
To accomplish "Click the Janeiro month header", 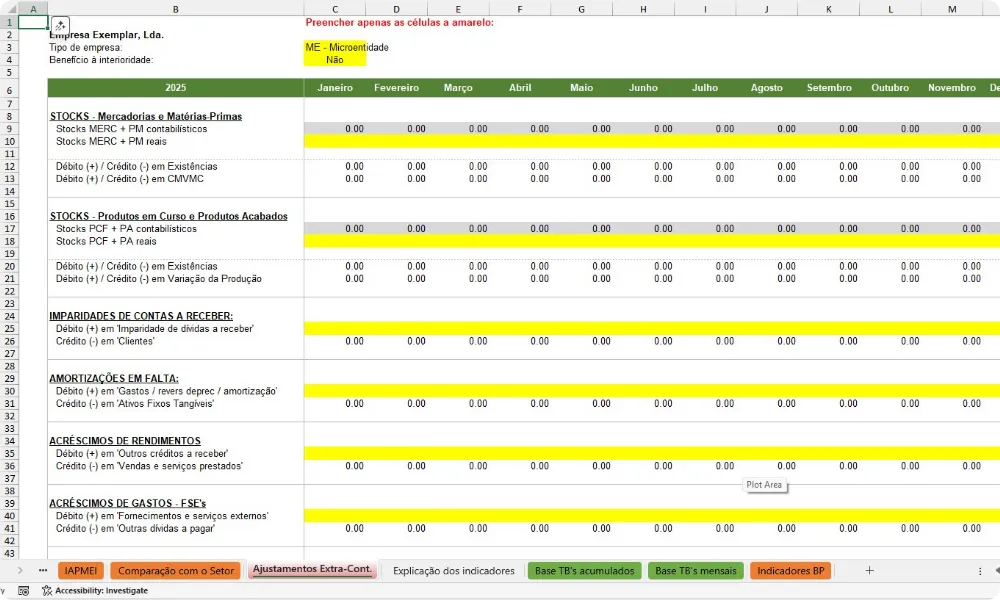I will [335, 88].
